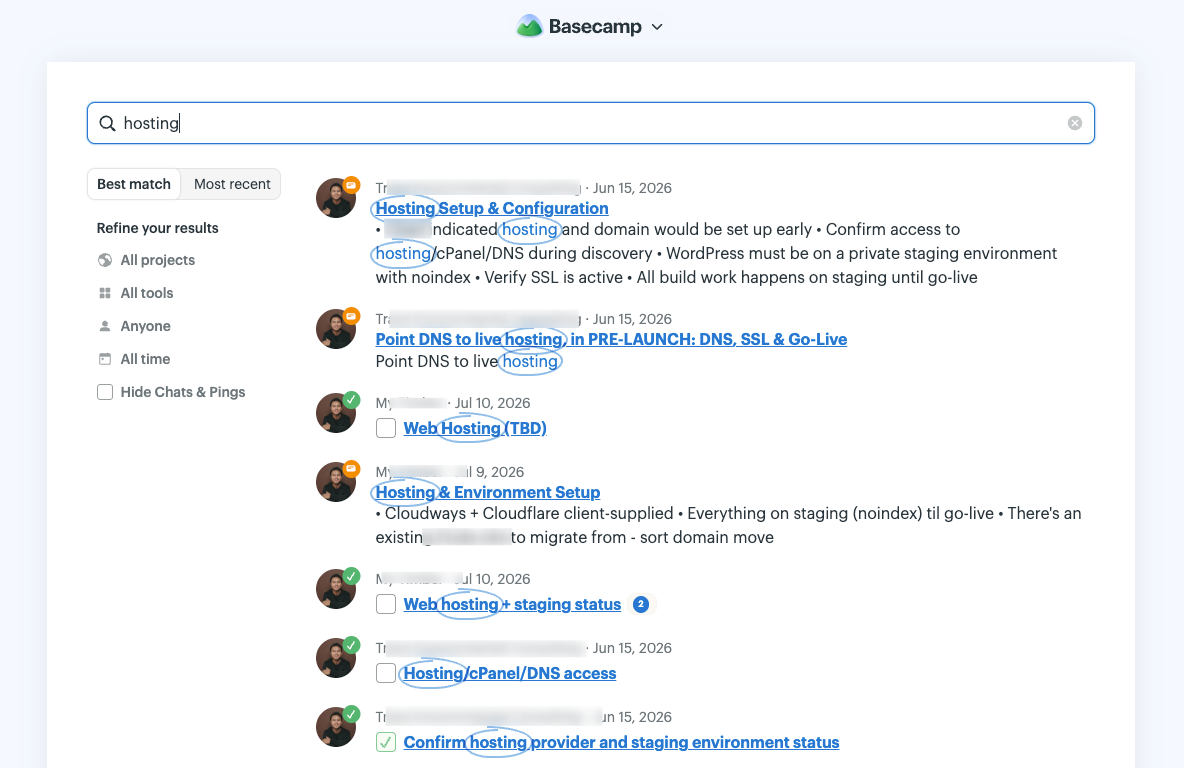This screenshot has width=1184, height=768.
Task: Click the person icon beside Anyone
Action: pos(105,326)
